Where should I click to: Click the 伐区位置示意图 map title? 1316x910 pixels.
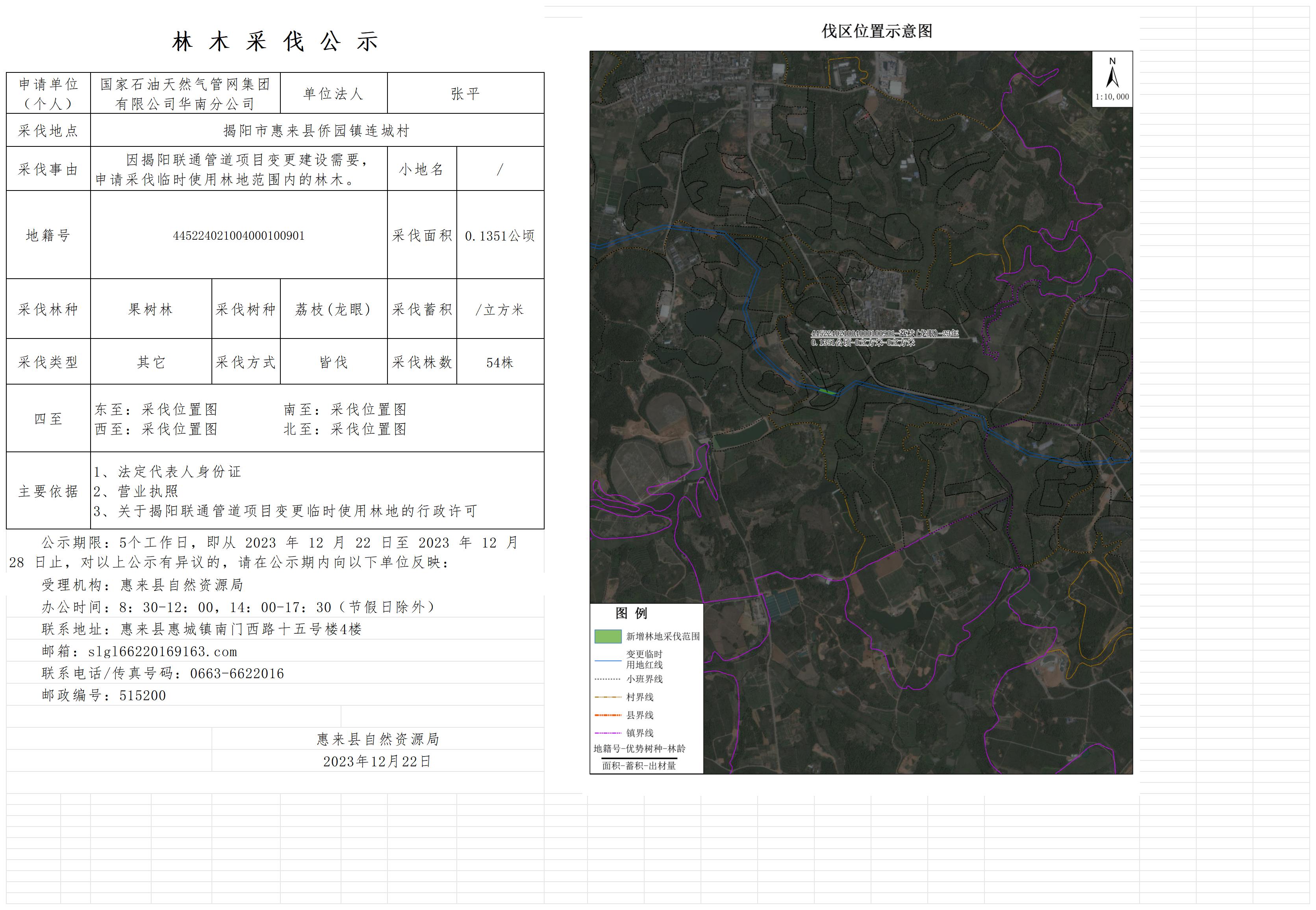tap(876, 31)
